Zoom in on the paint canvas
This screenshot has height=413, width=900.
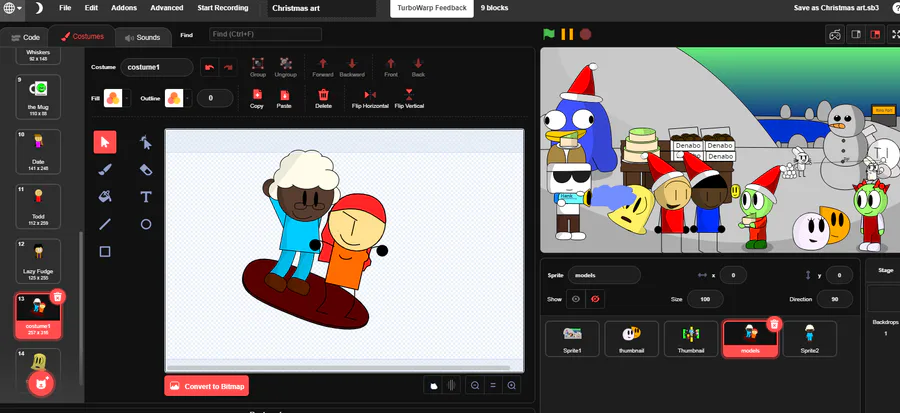(511, 385)
